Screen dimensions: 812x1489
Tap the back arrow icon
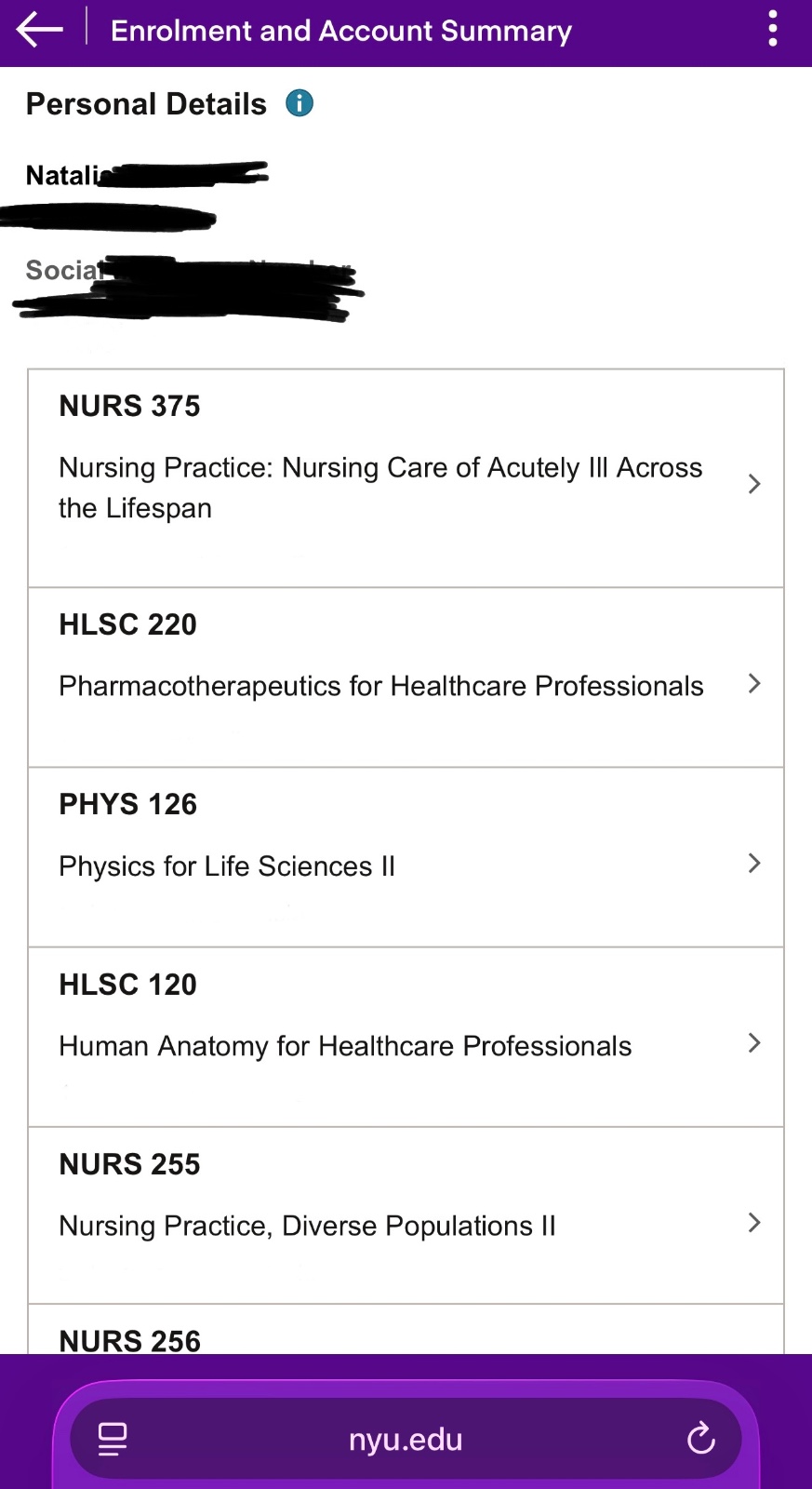click(x=39, y=30)
